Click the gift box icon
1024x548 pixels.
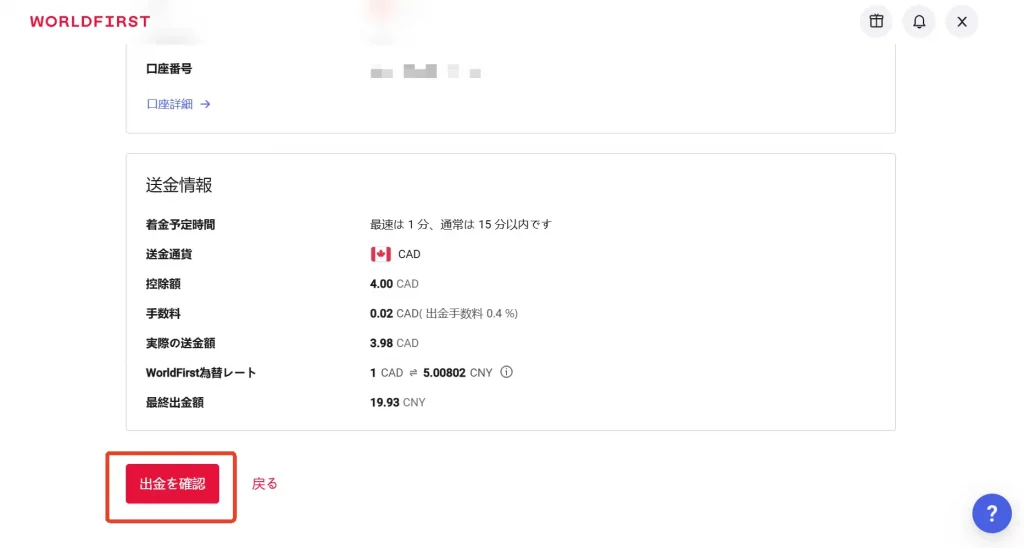coord(876,22)
